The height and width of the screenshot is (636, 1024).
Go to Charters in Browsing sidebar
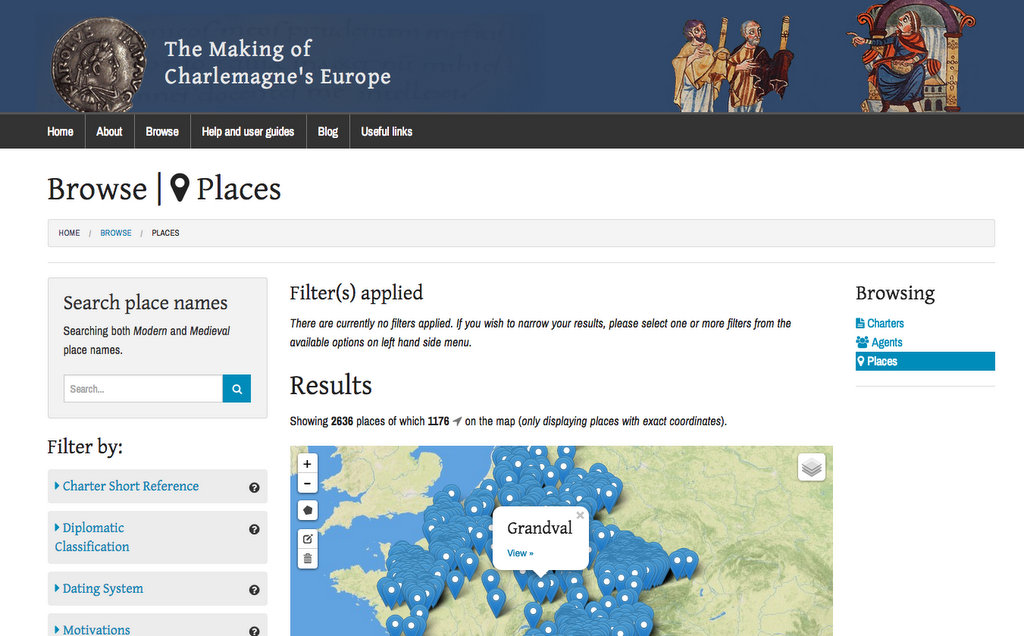click(880, 323)
